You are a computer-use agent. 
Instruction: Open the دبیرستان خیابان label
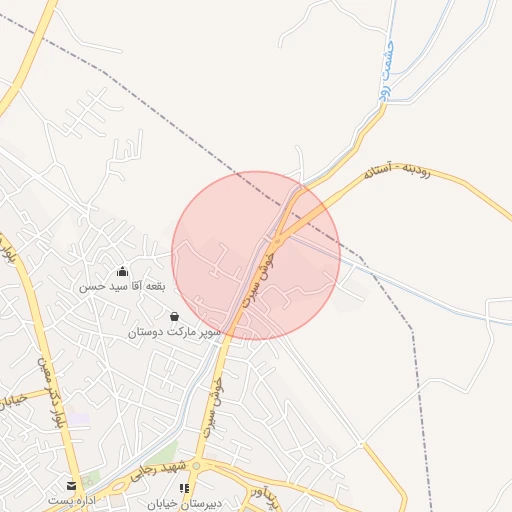184,504
